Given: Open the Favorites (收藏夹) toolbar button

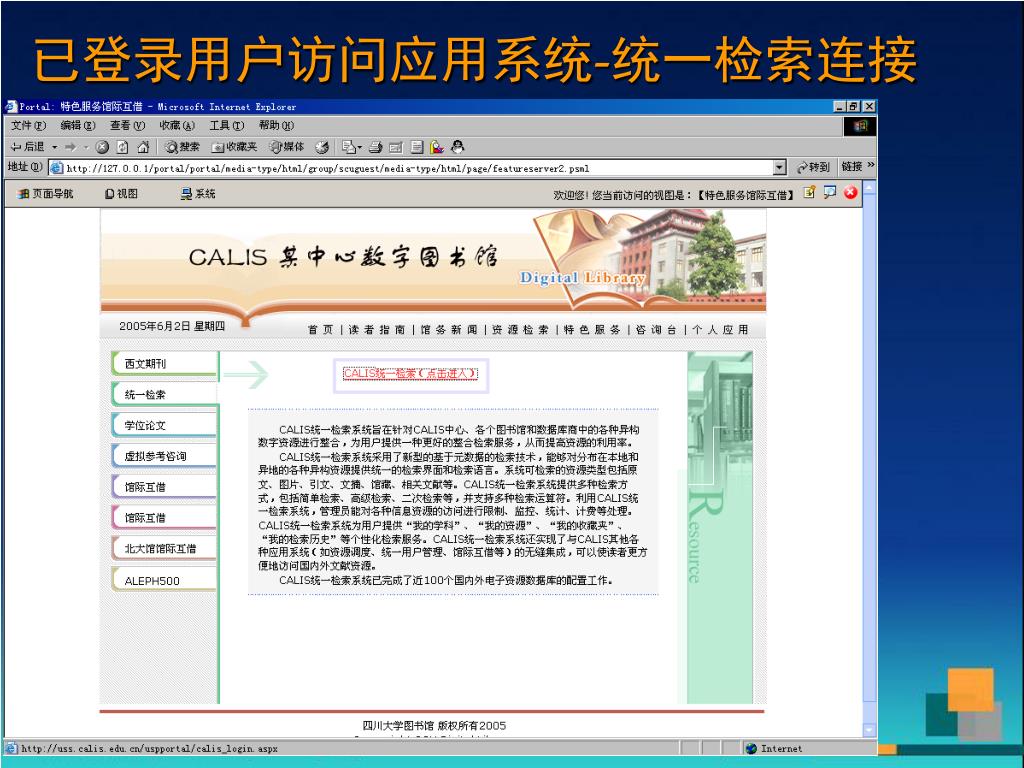Looking at the screenshot, I should click(234, 147).
